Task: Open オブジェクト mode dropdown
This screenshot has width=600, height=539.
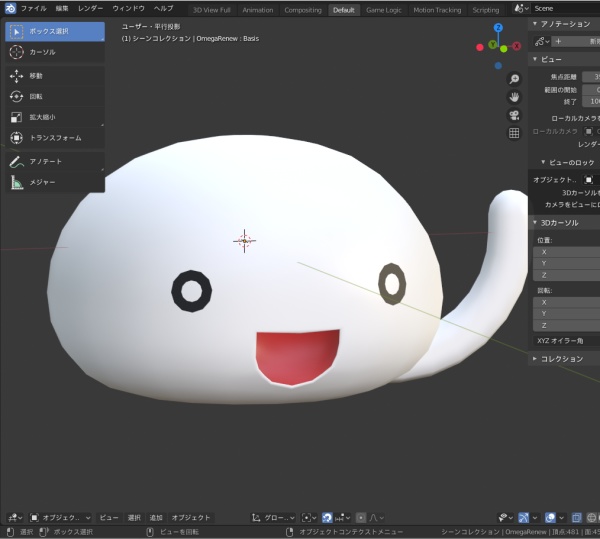Action: (x=60, y=518)
